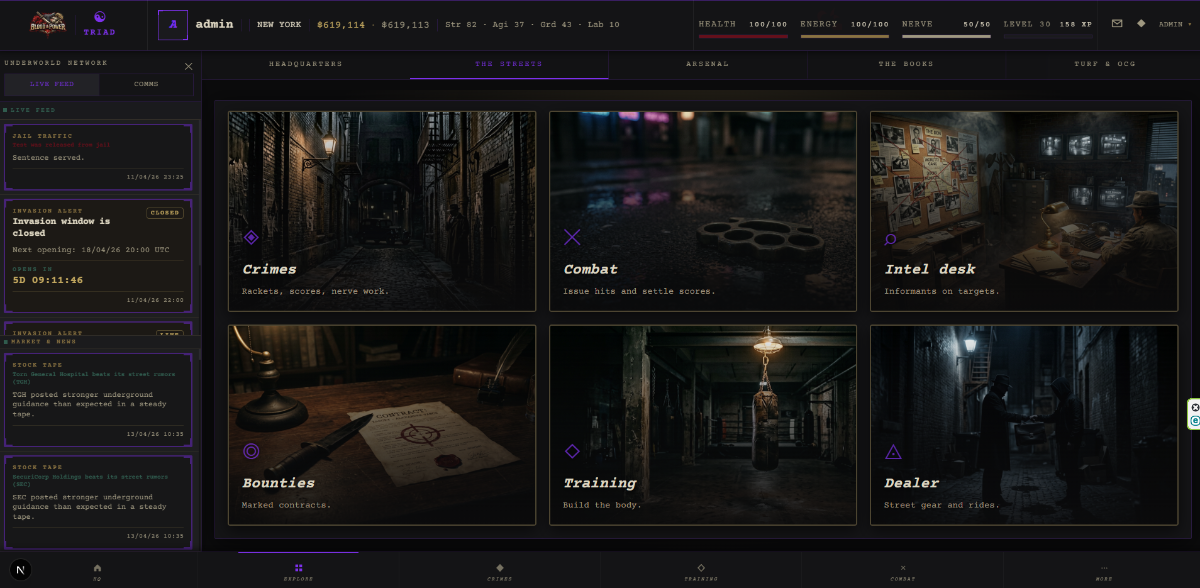1200x588 pixels.
Task: Open the mail envelope icon
Action: (x=1117, y=24)
